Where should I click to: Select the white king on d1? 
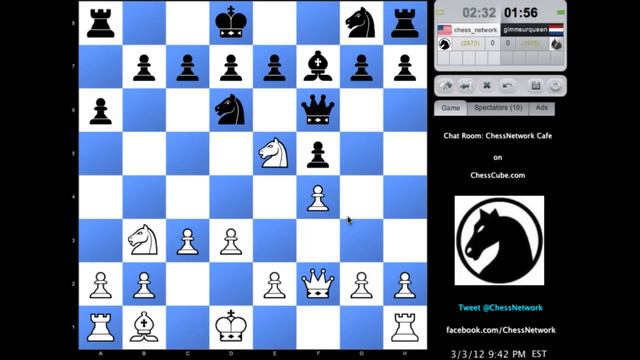231,327
